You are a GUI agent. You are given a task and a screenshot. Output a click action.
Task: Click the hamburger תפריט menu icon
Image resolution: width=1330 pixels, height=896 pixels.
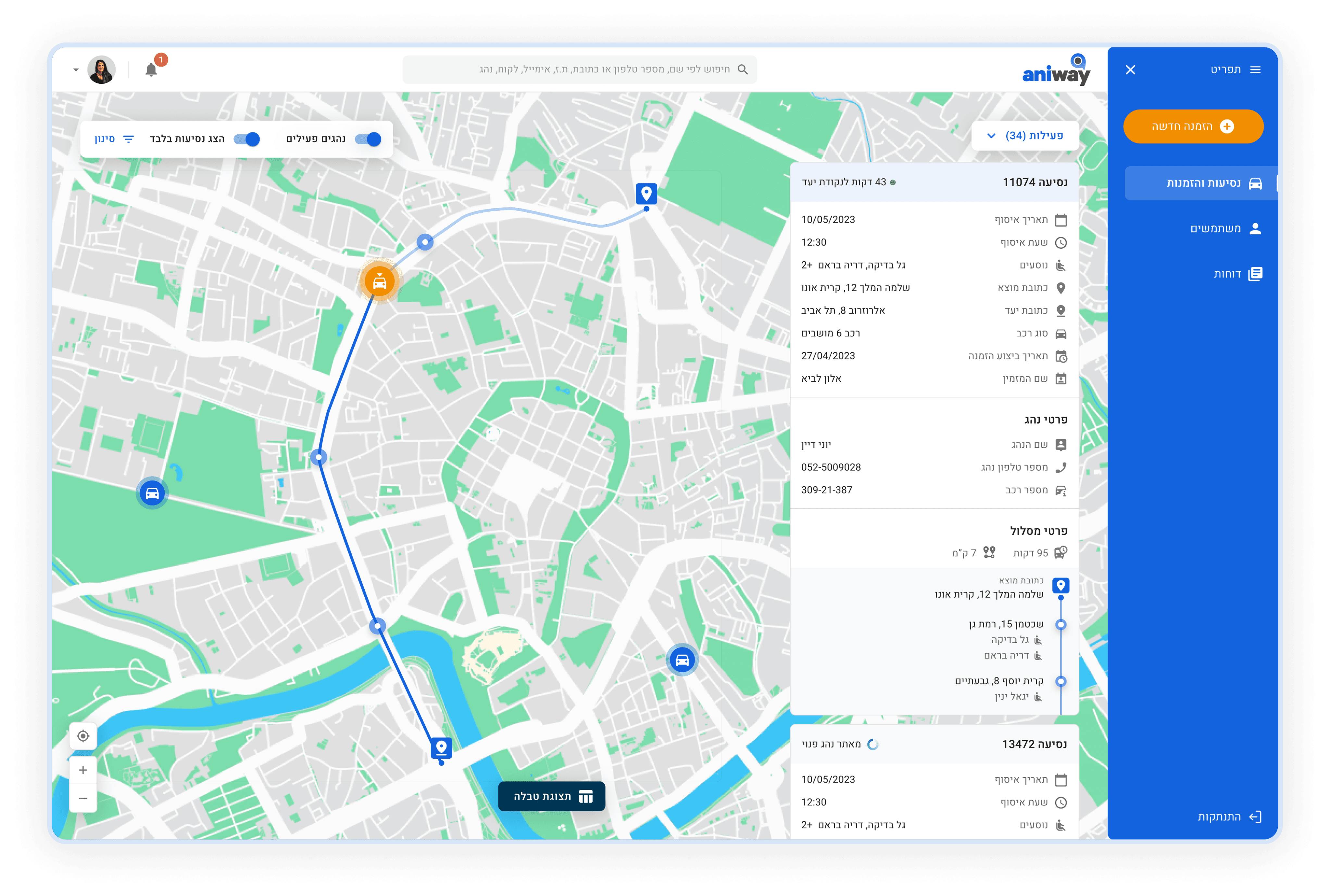point(1255,69)
